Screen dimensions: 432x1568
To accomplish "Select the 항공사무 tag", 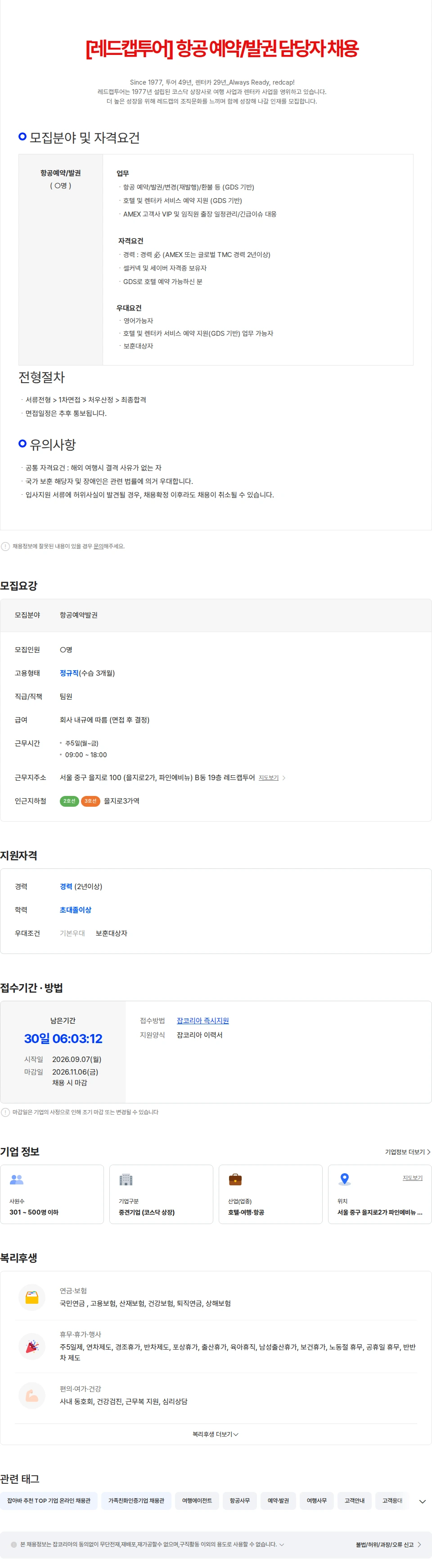I will [240, 1500].
